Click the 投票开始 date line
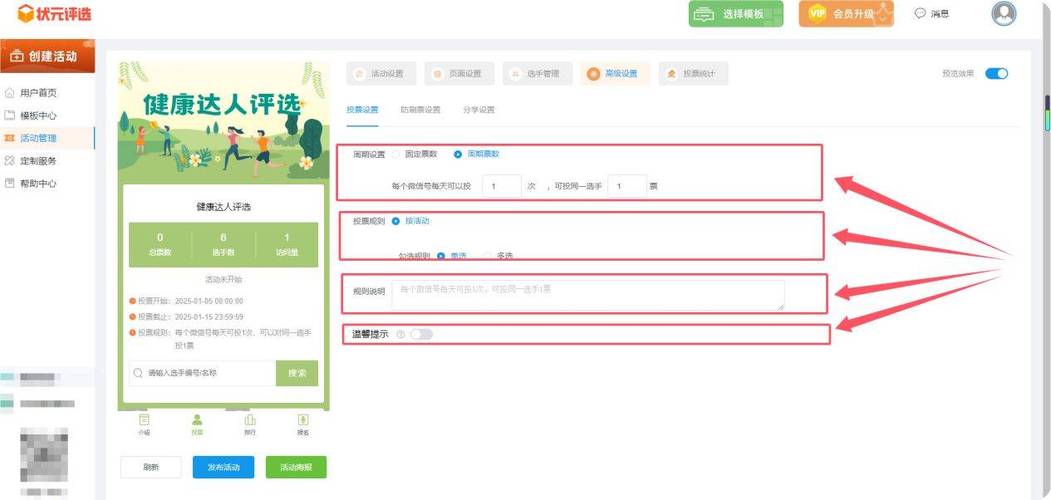Screen dimensions: 1051x500 187,301
